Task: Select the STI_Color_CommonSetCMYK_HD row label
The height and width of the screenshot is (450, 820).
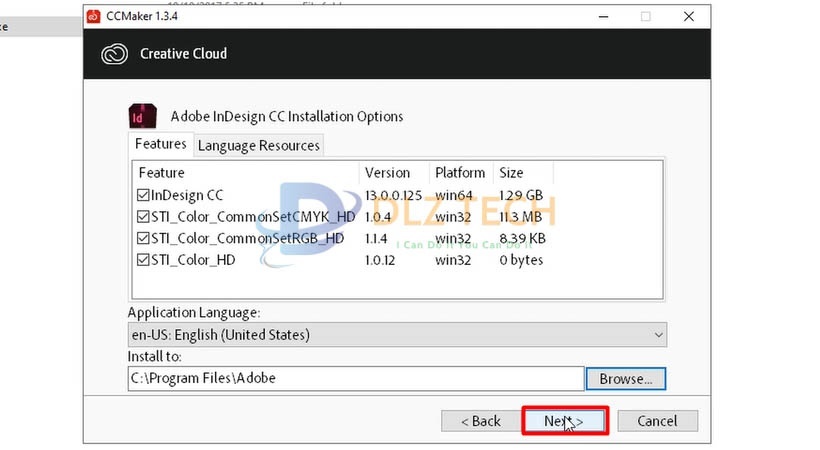Action: click(253, 217)
